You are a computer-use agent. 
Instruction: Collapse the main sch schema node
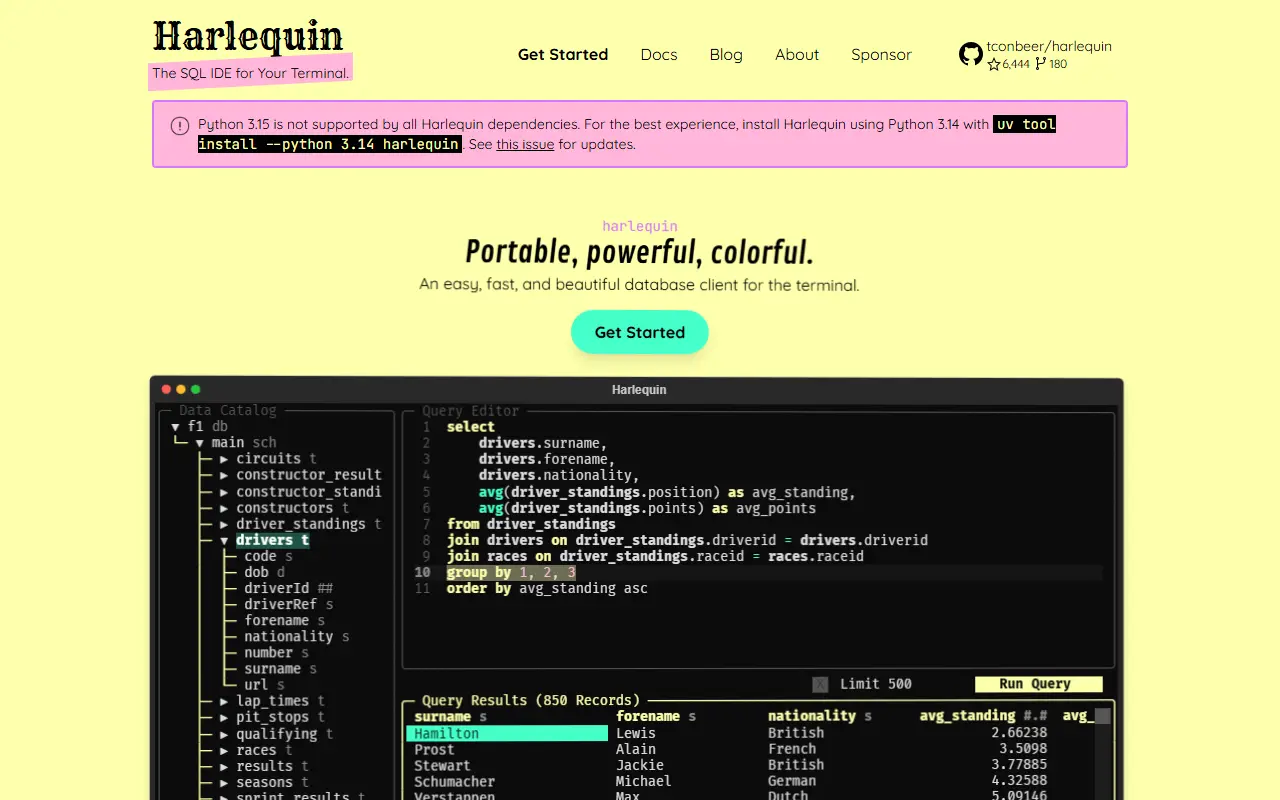click(200, 442)
